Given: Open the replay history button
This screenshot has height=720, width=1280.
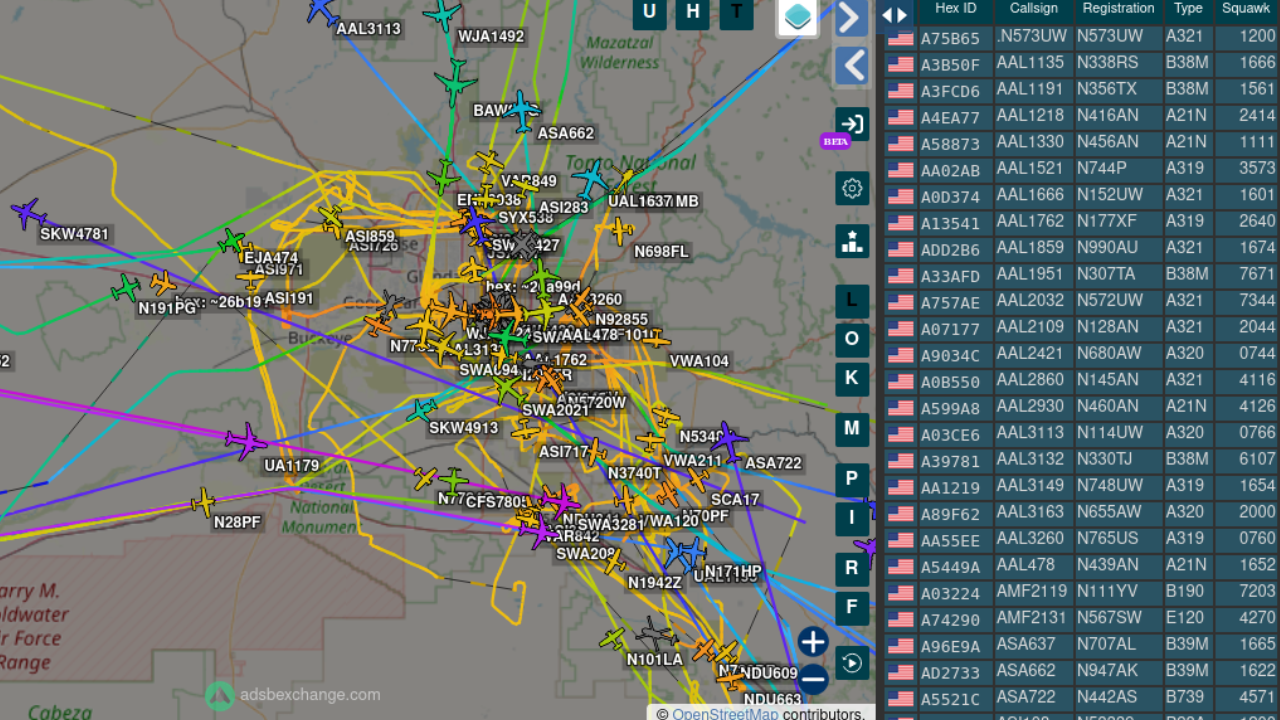Looking at the screenshot, I should click(x=852, y=662).
